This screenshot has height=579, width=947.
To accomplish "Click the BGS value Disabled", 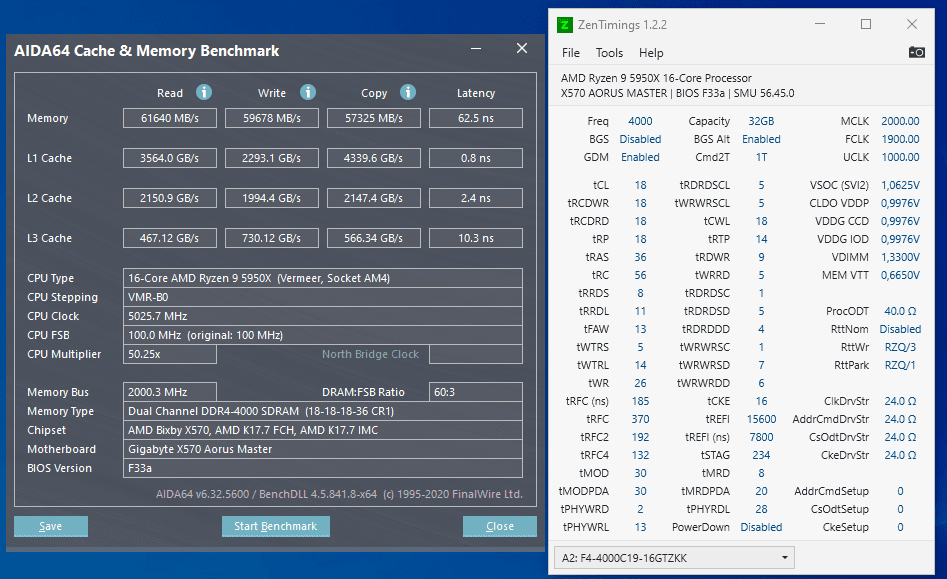I will (640, 139).
